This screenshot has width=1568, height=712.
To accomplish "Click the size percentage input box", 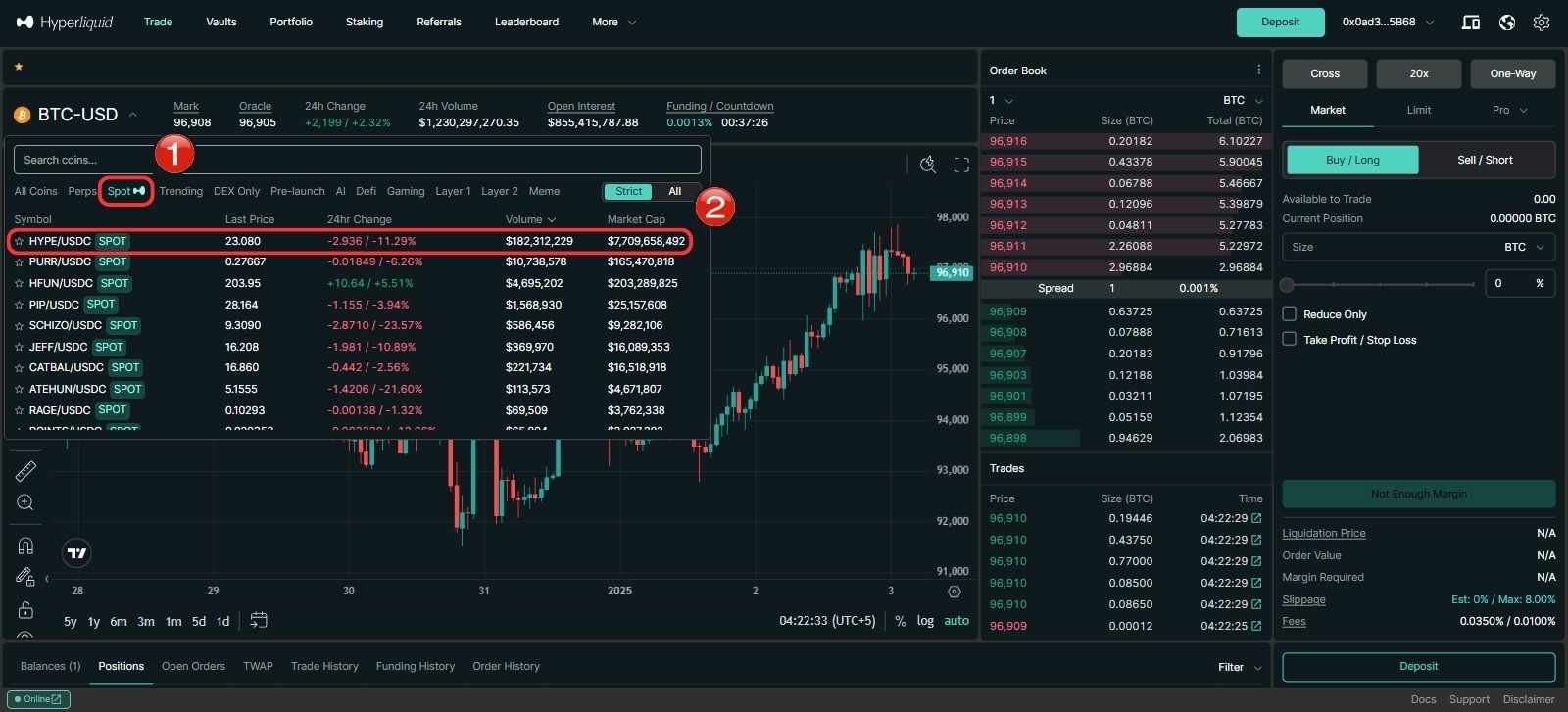I will coord(1519,283).
